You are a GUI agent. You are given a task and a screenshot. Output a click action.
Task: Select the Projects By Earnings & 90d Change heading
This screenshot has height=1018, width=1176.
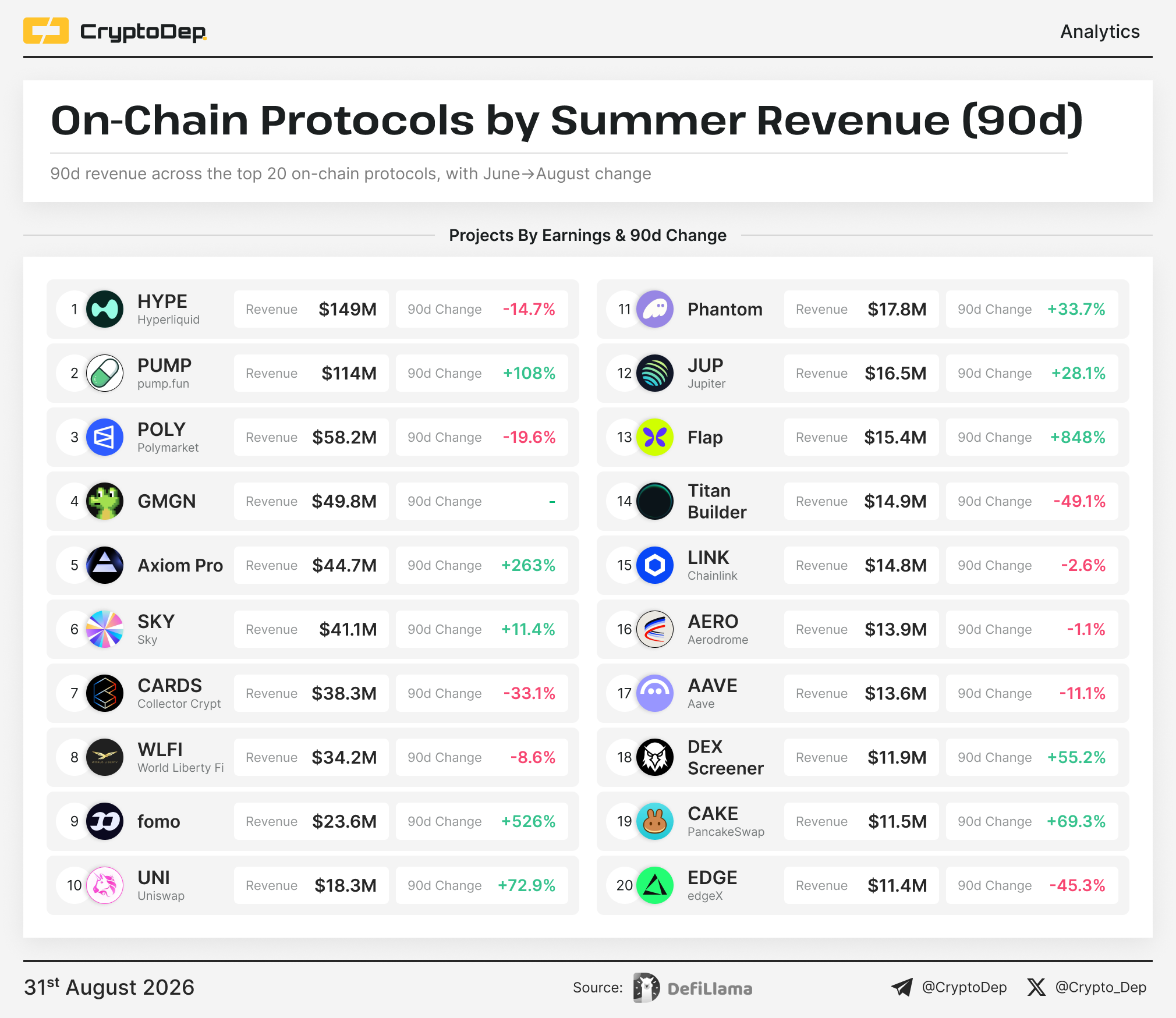[x=587, y=235]
